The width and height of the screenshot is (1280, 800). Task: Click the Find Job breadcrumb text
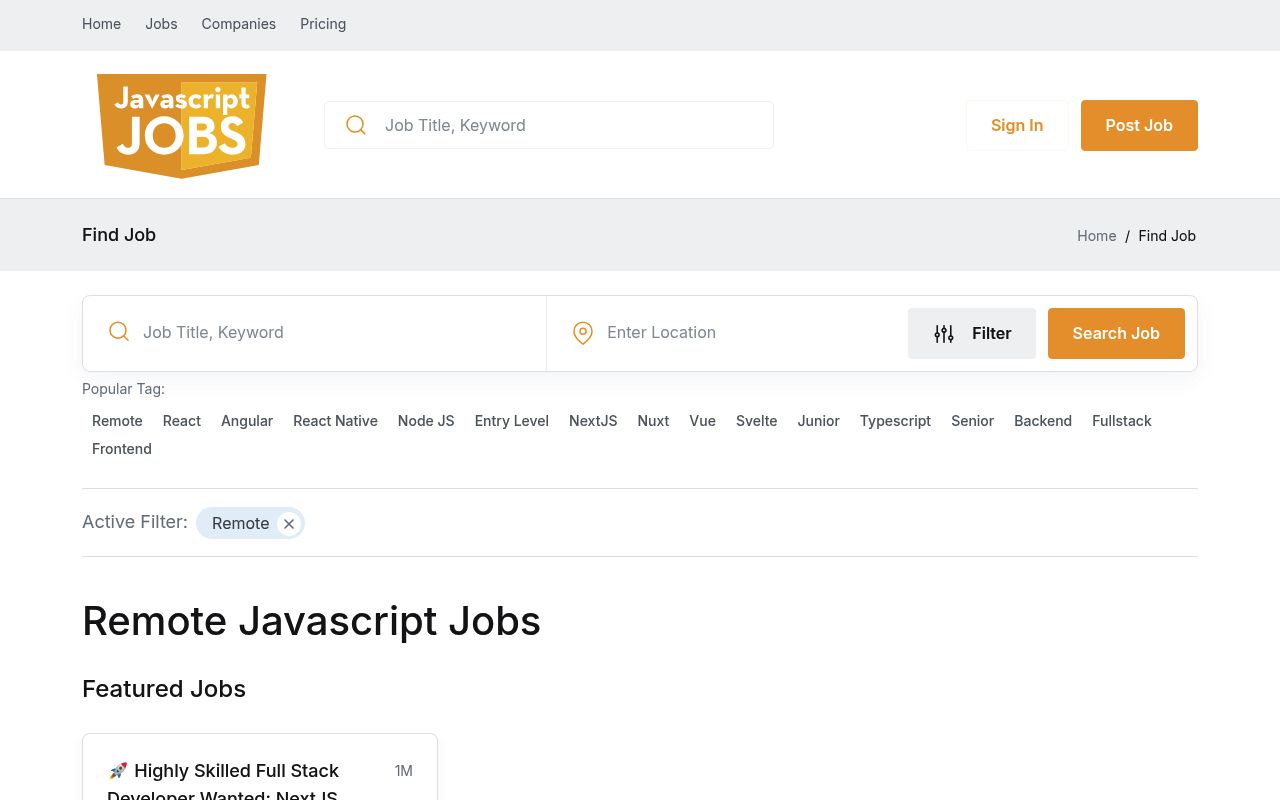pos(1167,236)
